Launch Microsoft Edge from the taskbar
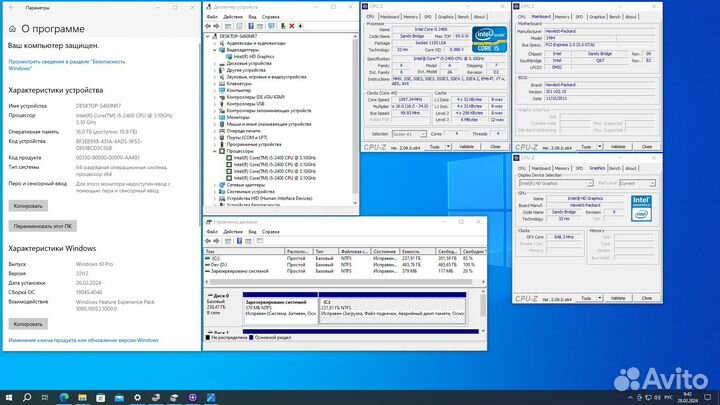Image resolution: width=720 pixels, height=405 pixels. pyautogui.click(x=64, y=397)
